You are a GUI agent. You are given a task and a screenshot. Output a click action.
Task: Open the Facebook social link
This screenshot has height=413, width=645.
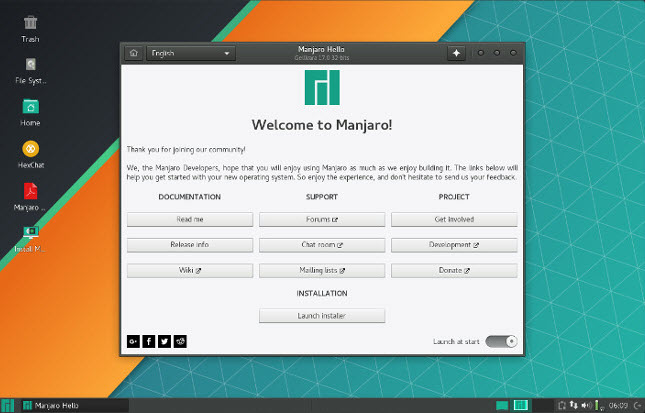(149, 341)
